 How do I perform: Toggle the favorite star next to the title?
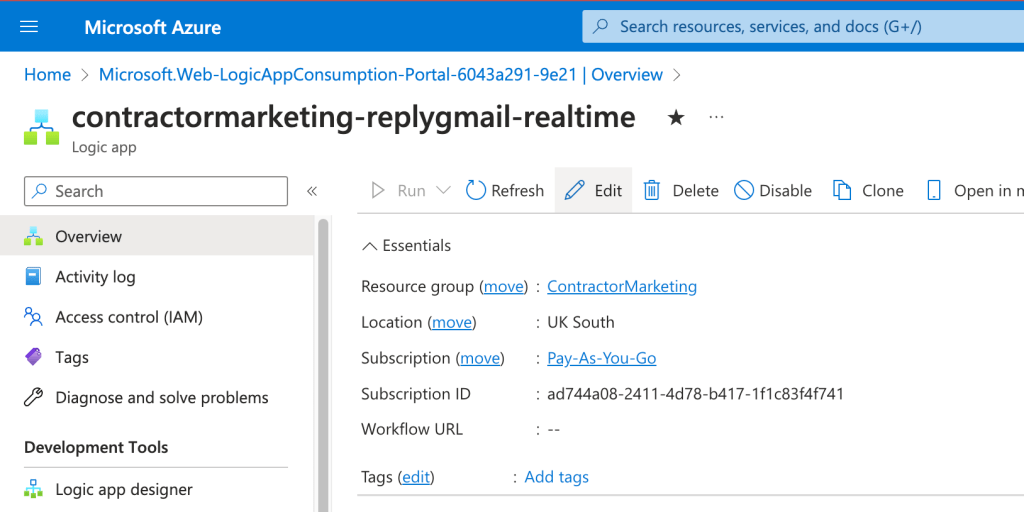pyautogui.click(x=676, y=118)
